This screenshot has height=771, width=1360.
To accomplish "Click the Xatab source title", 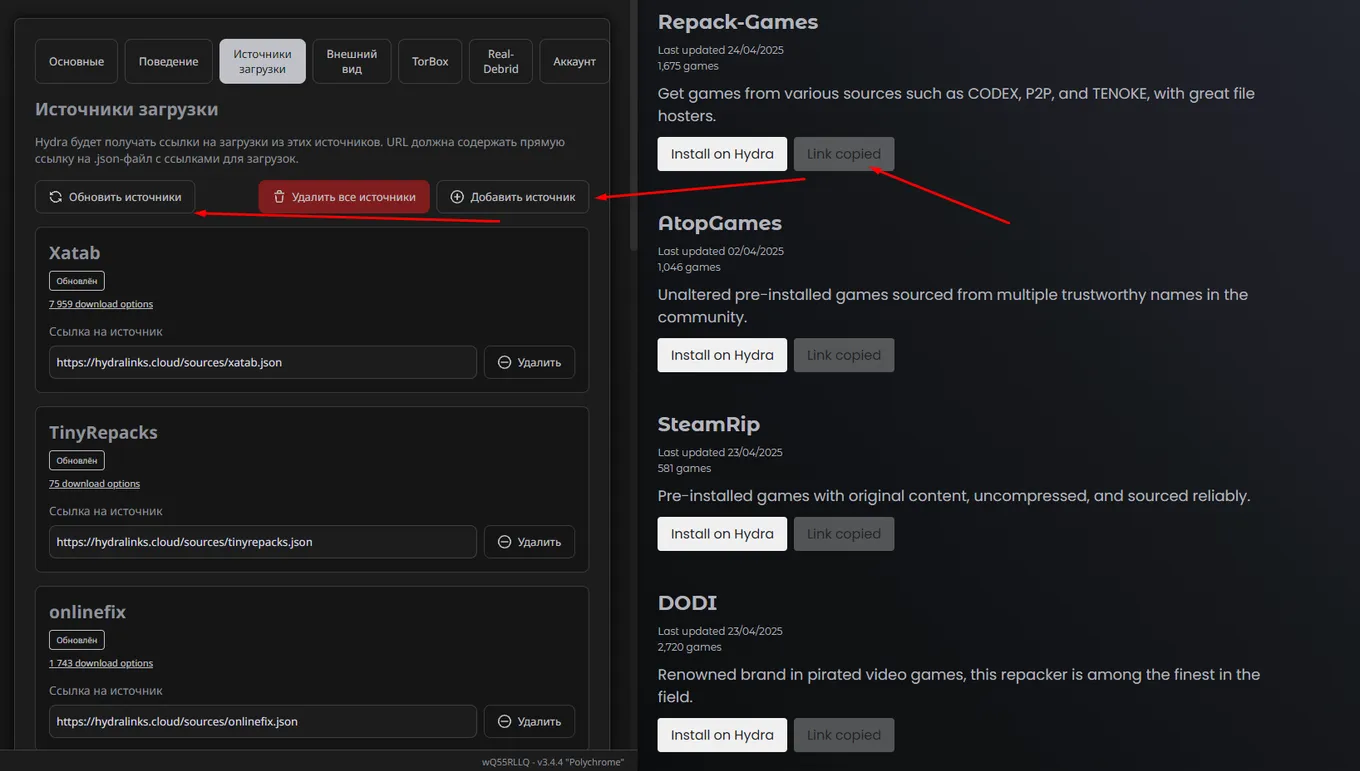I will [75, 253].
